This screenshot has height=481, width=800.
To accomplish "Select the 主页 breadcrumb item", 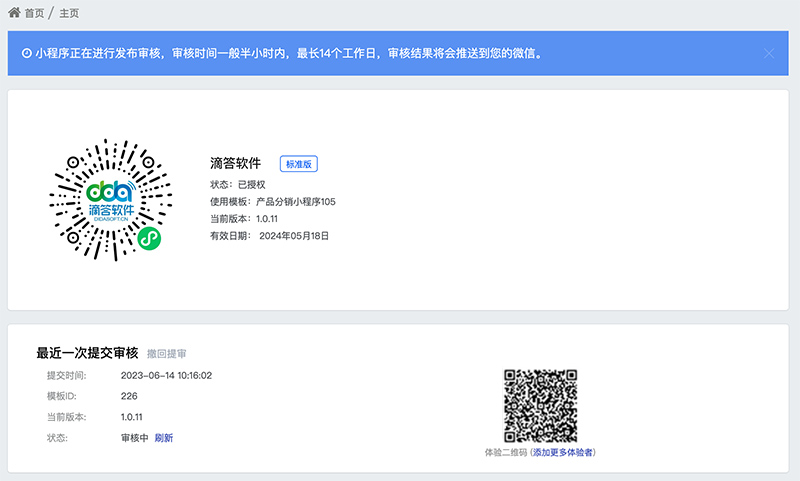I will tap(69, 13).
